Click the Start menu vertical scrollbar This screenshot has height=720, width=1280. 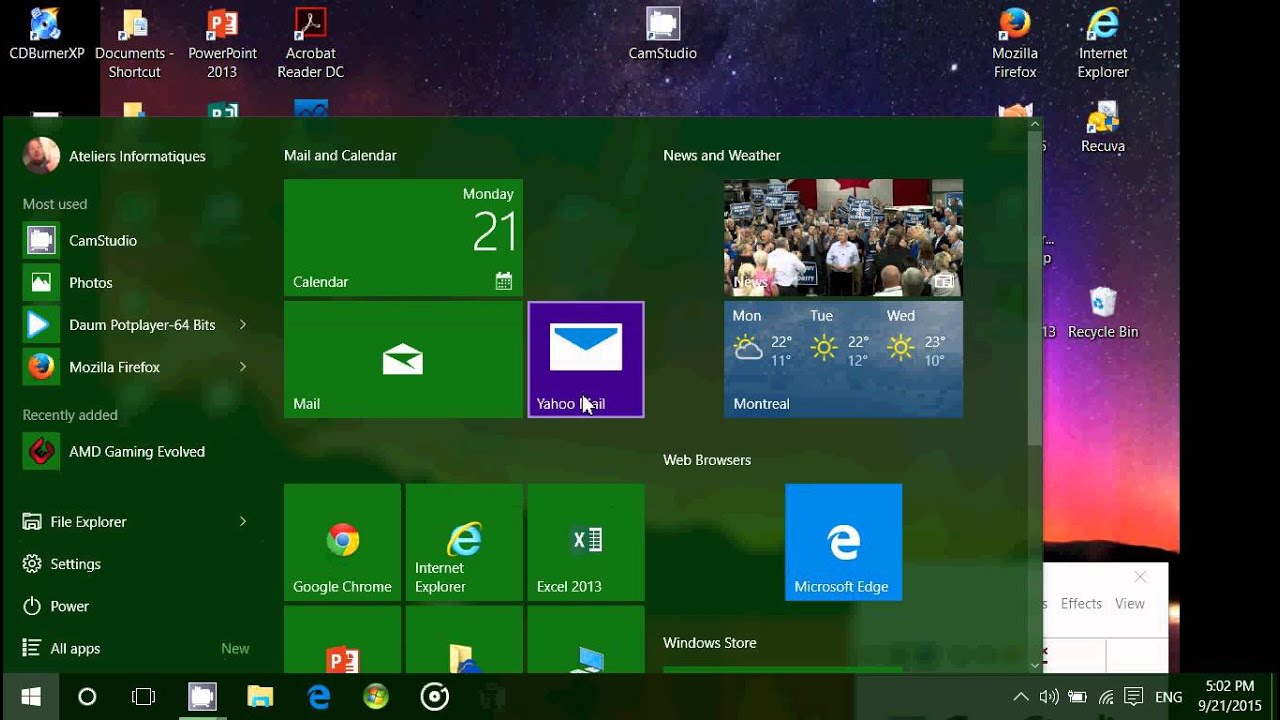click(1035, 288)
